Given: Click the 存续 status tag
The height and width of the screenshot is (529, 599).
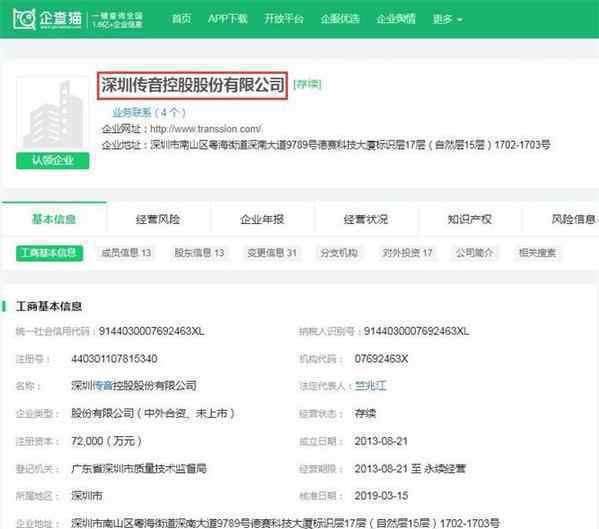Looking at the screenshot, I should click(x=308, y=84).
